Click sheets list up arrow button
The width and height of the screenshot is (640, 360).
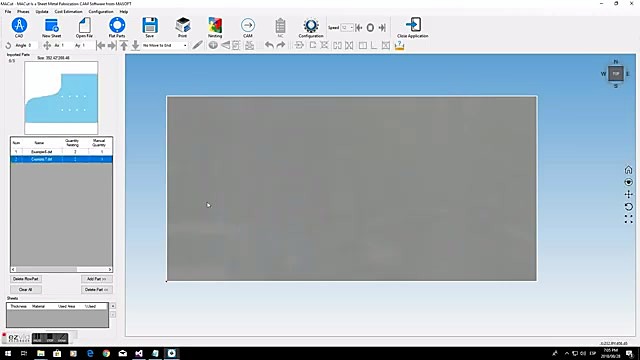click(x=113, y=306)
